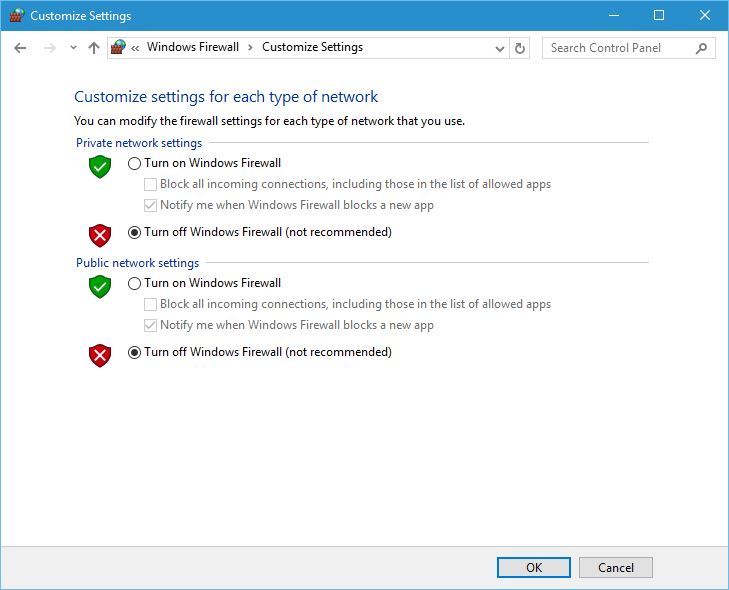Viewport: 729px width, 590px height.
Task: Click the Cancel button
Action: (616, 568)
